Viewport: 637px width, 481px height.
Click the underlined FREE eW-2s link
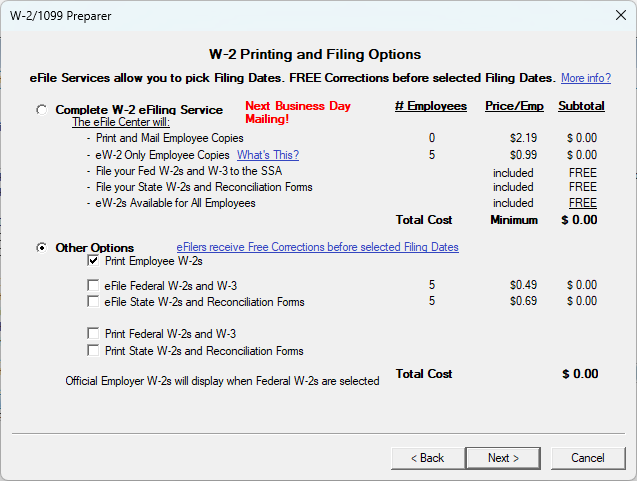(x=582, y=203)
